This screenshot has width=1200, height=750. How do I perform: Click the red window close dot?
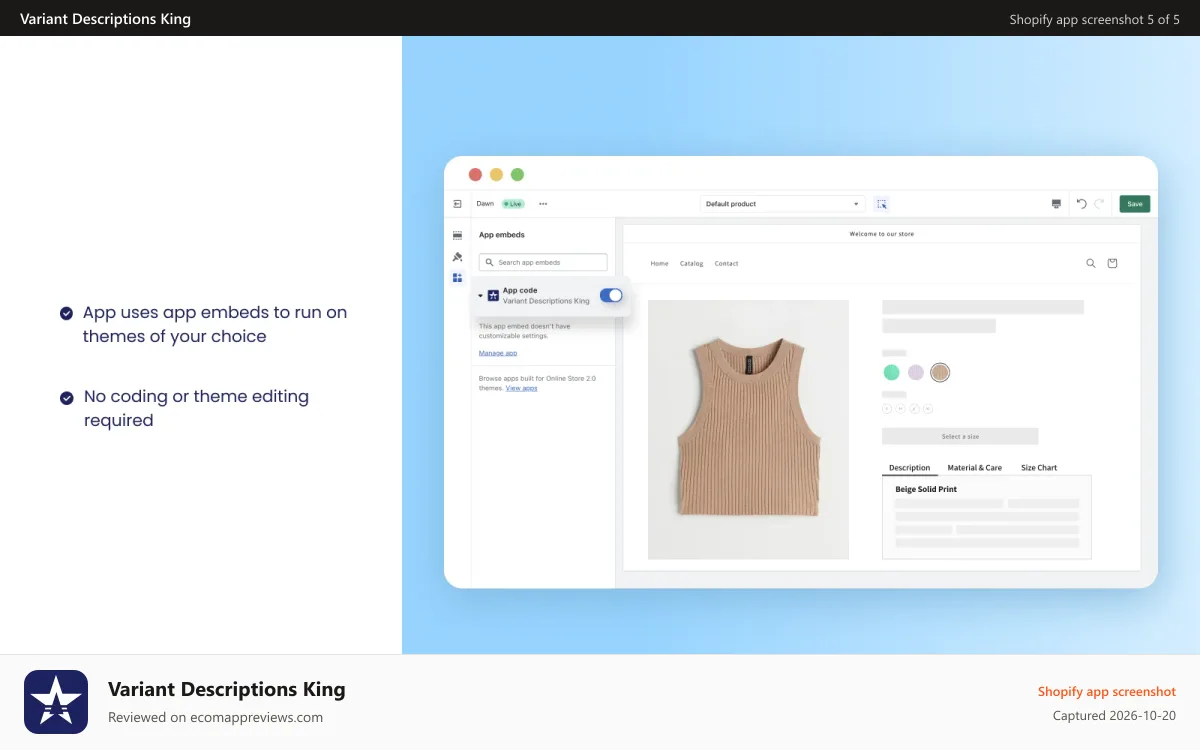[x=475, y=174]
